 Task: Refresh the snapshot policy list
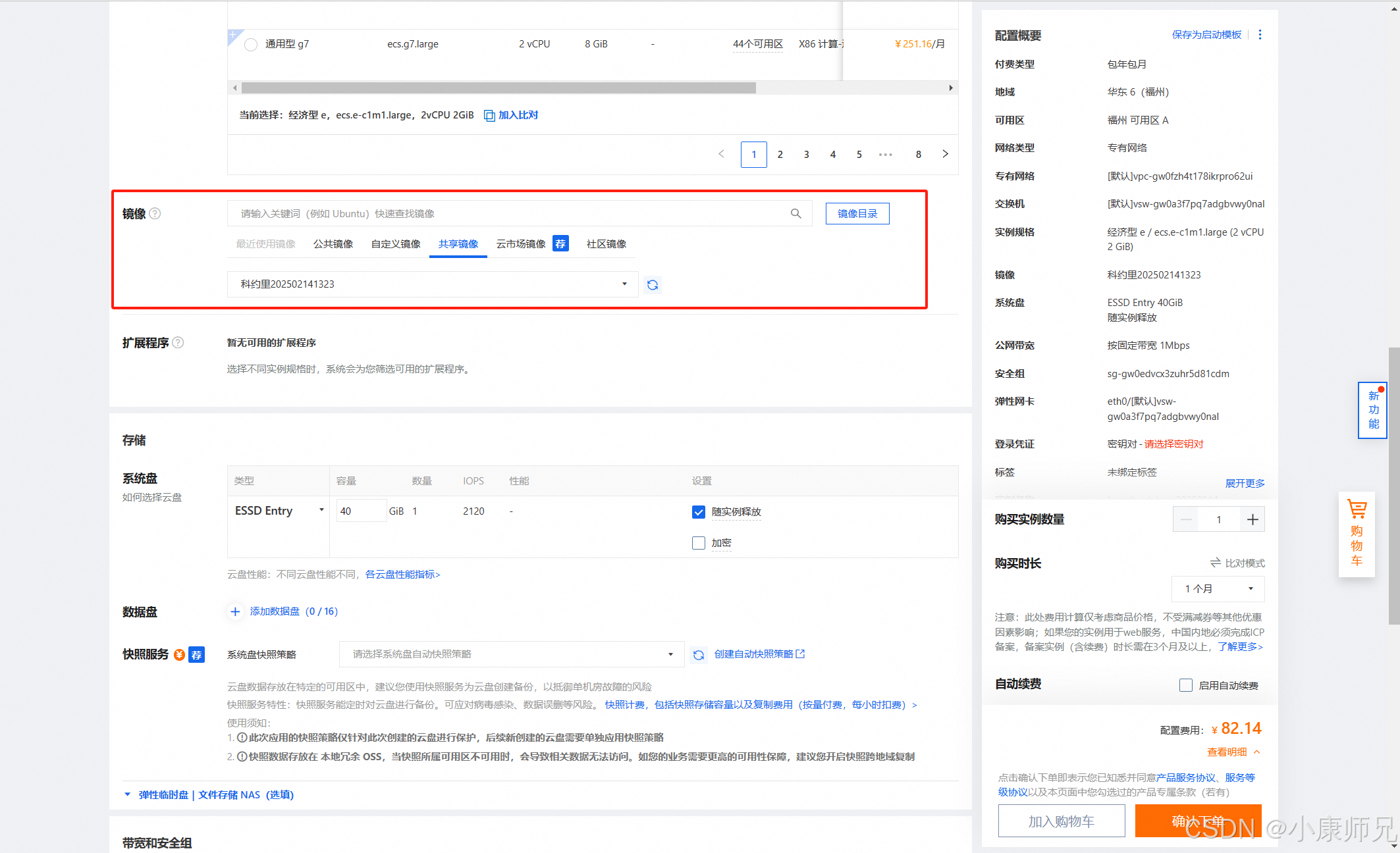click(699, 654)
